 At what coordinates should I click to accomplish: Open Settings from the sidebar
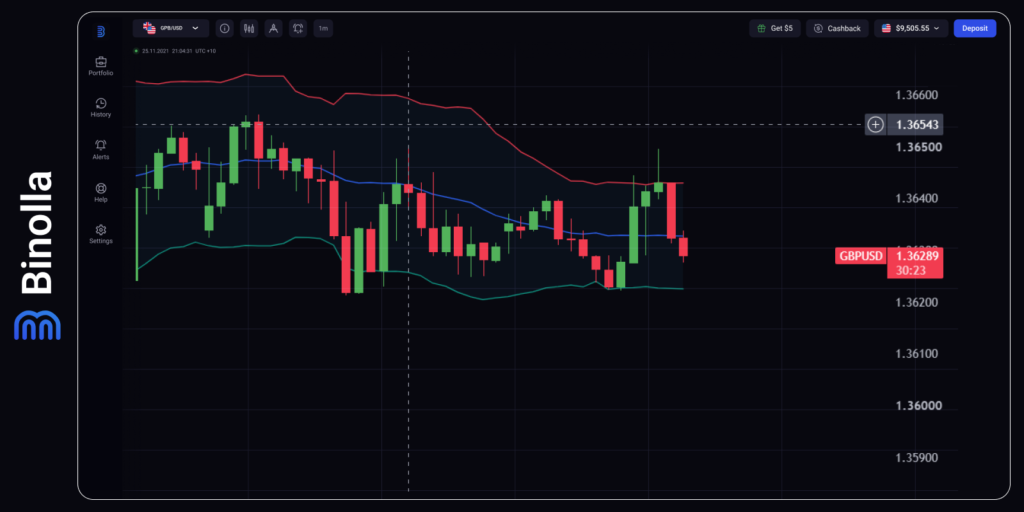101,234
